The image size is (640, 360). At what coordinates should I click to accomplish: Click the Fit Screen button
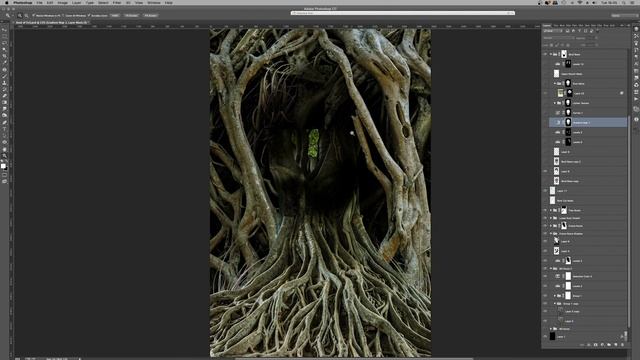coord(131,16)
